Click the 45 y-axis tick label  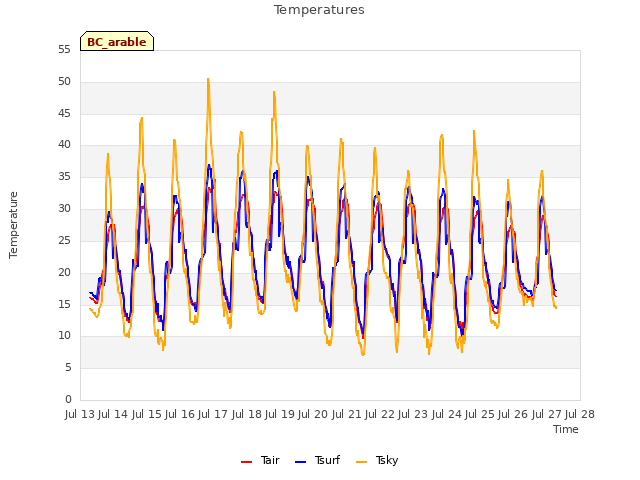point(64,113)
